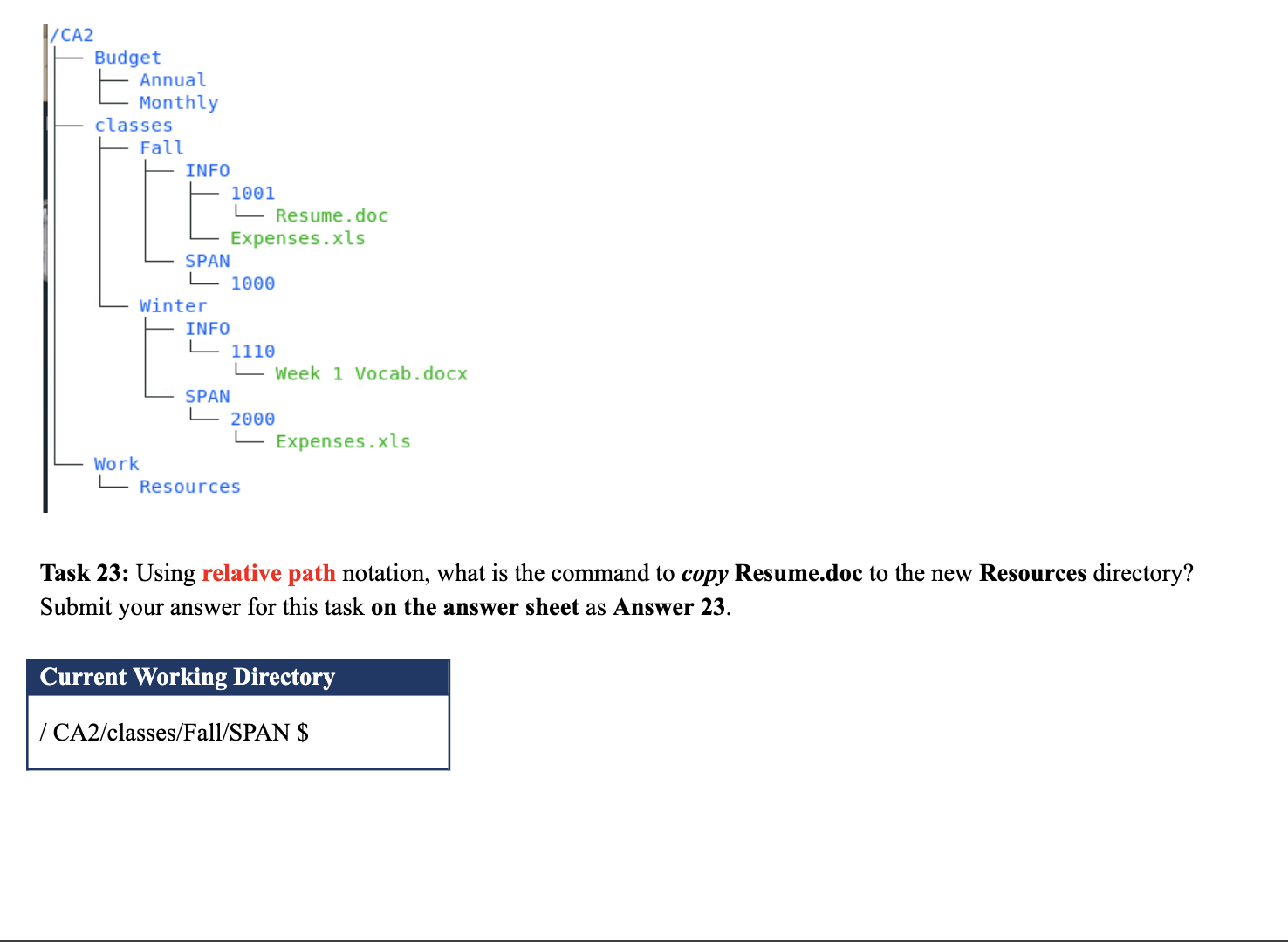Select the Annual folder

click(x=172, y=79)
